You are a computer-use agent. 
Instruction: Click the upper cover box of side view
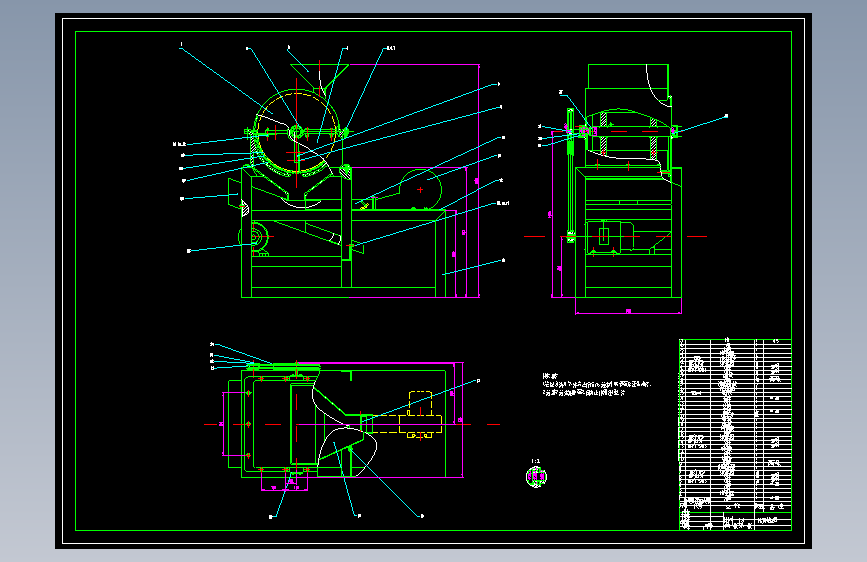(x=629, y=76)
